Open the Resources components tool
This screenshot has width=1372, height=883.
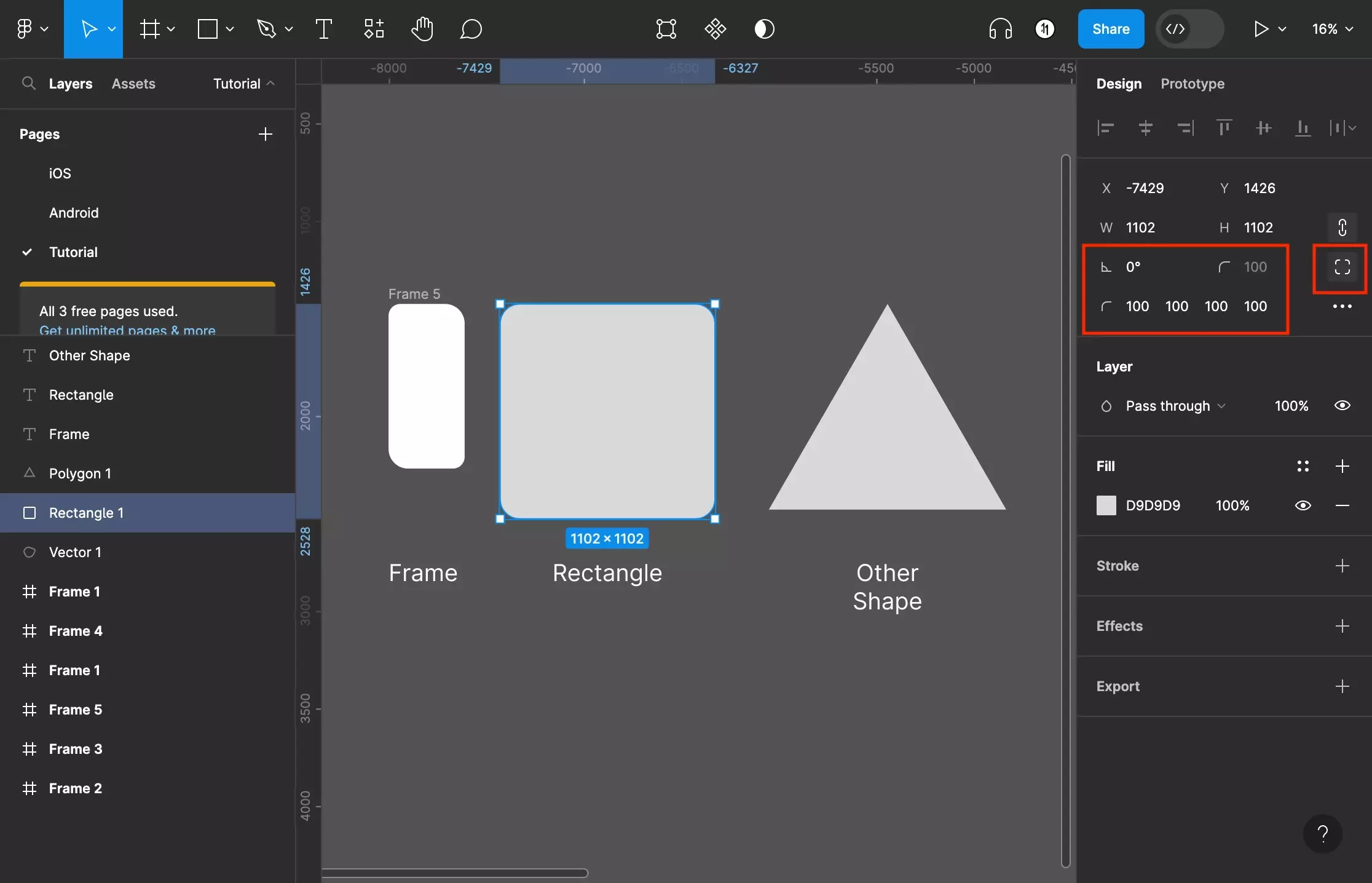click(374, 29)
